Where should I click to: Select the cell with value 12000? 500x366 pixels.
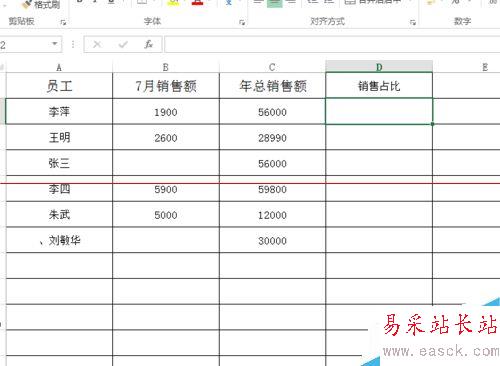(x=272, y=214)
